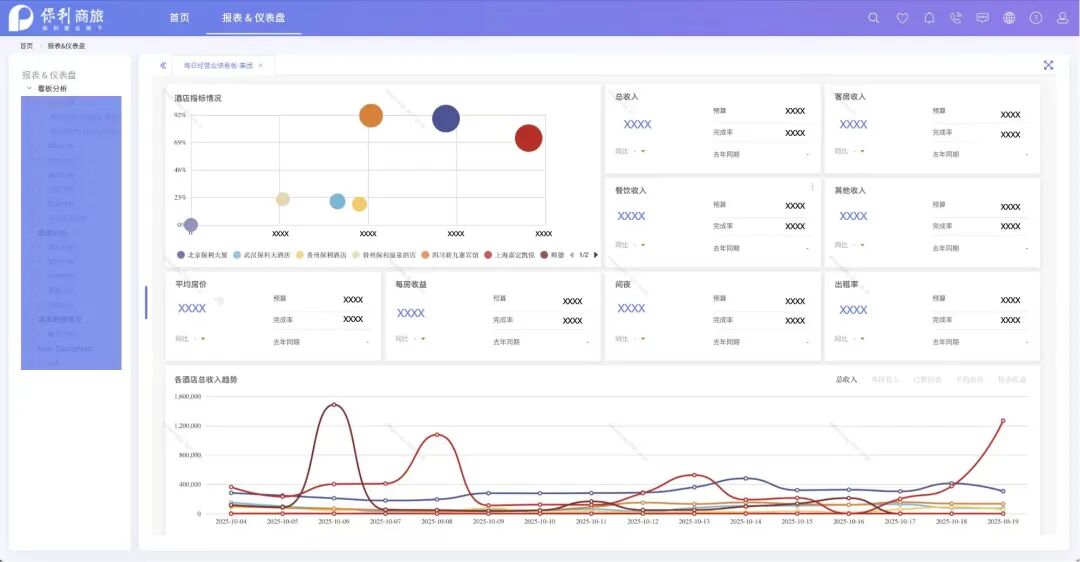Screen dimensions: 1080x562
Task: Toggle 北京保利大厦 legend item
Action: [x=202, y=255]
